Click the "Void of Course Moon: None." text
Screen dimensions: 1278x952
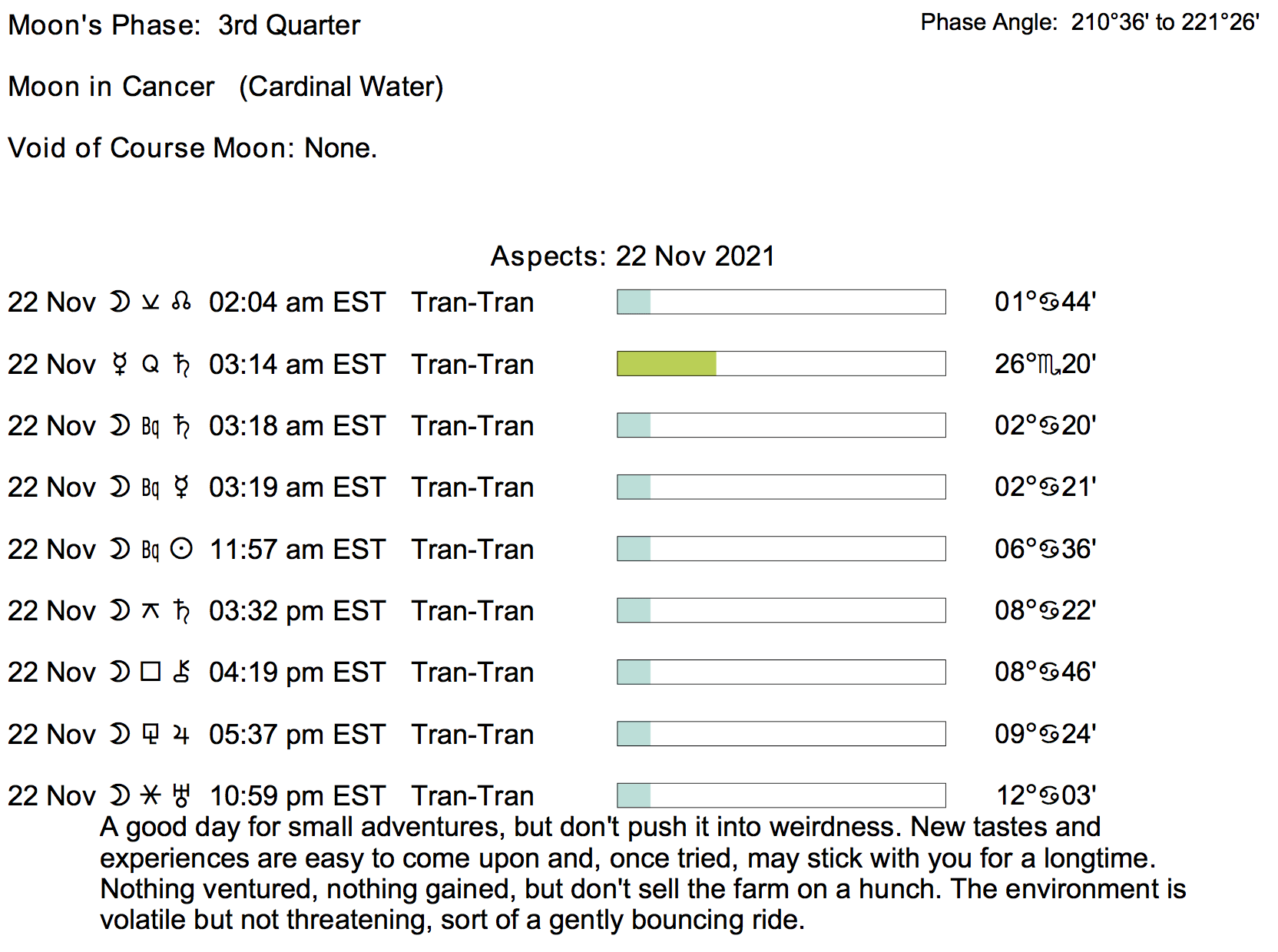(x=192, y=147)
